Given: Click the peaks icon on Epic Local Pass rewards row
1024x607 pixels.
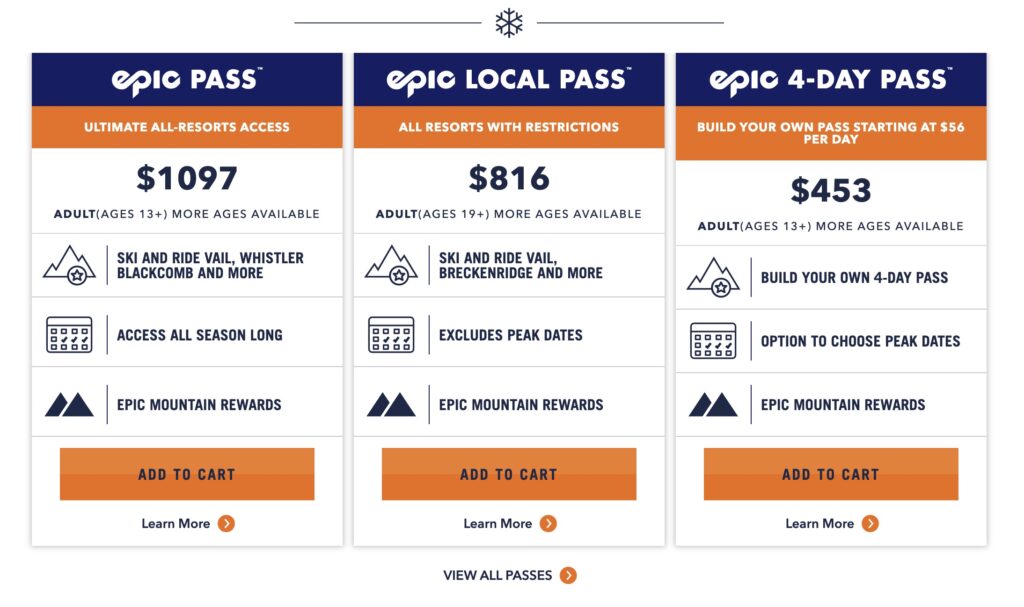Looking at the screenshot, I should tap(390, 405).
